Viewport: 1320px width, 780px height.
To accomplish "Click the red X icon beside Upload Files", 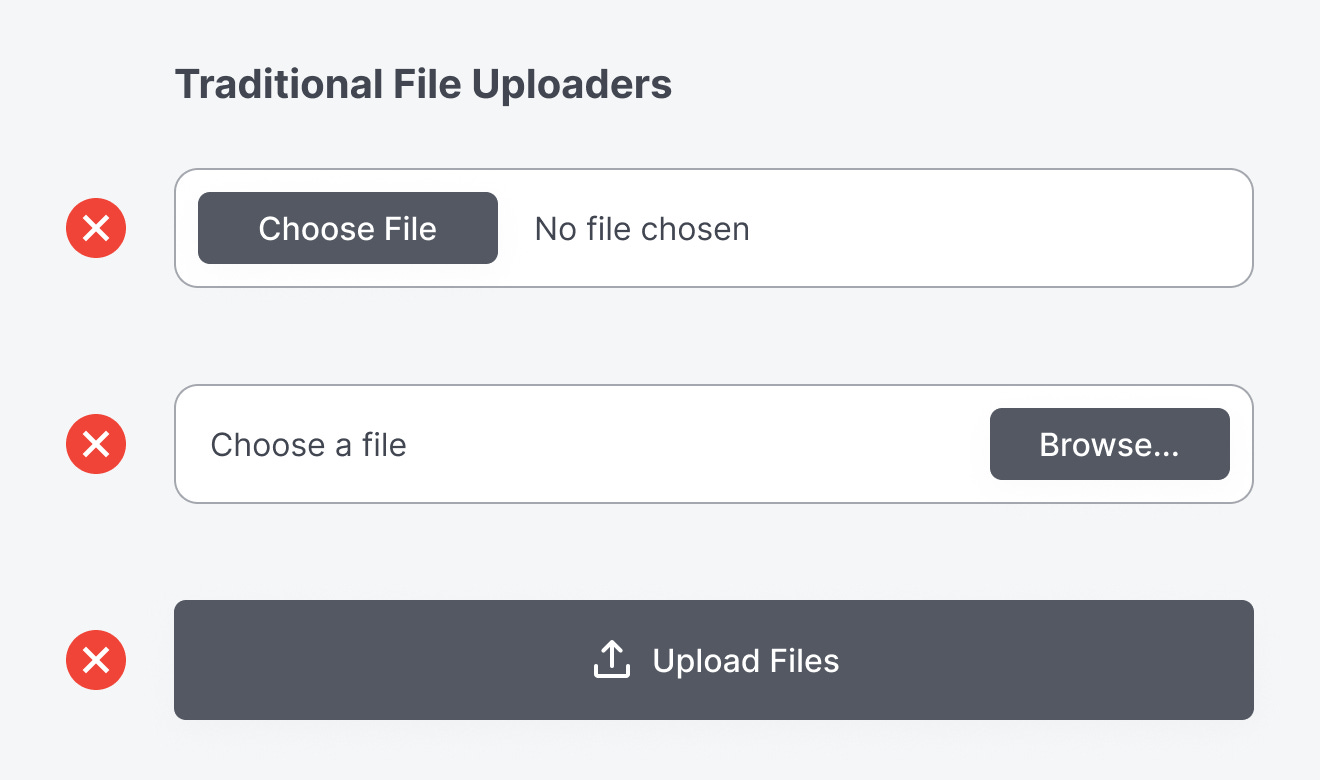I will [96, 660].
